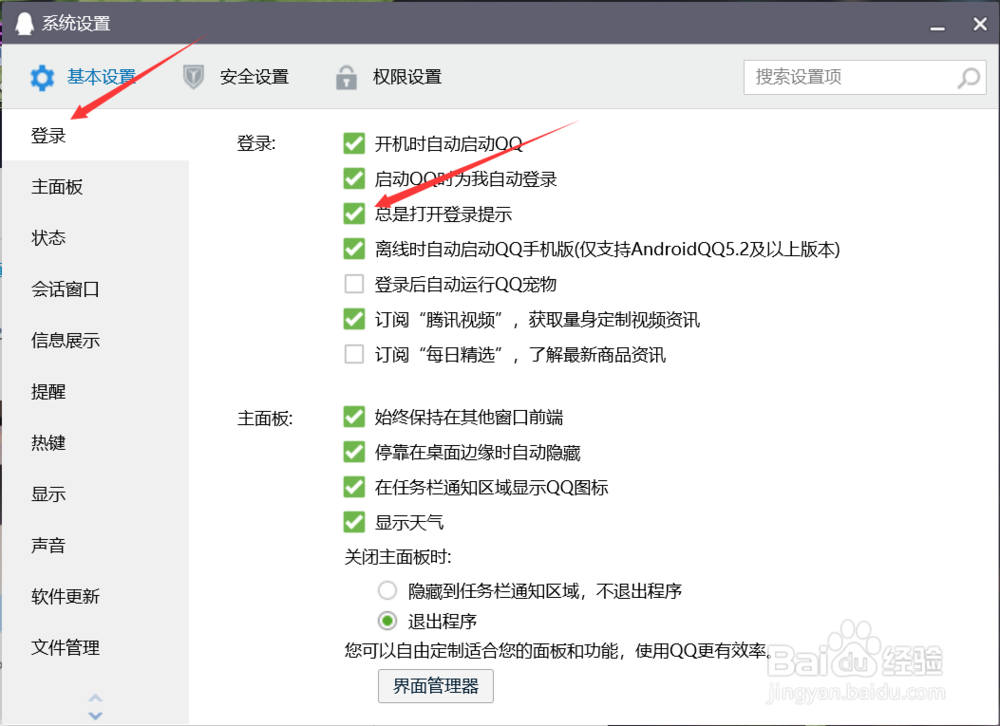The width and height of the screenshot is (1000, 726).
Task: Uncheck 在任务栏通知区域显示QQ图标
Action: [x=354, y=487]
